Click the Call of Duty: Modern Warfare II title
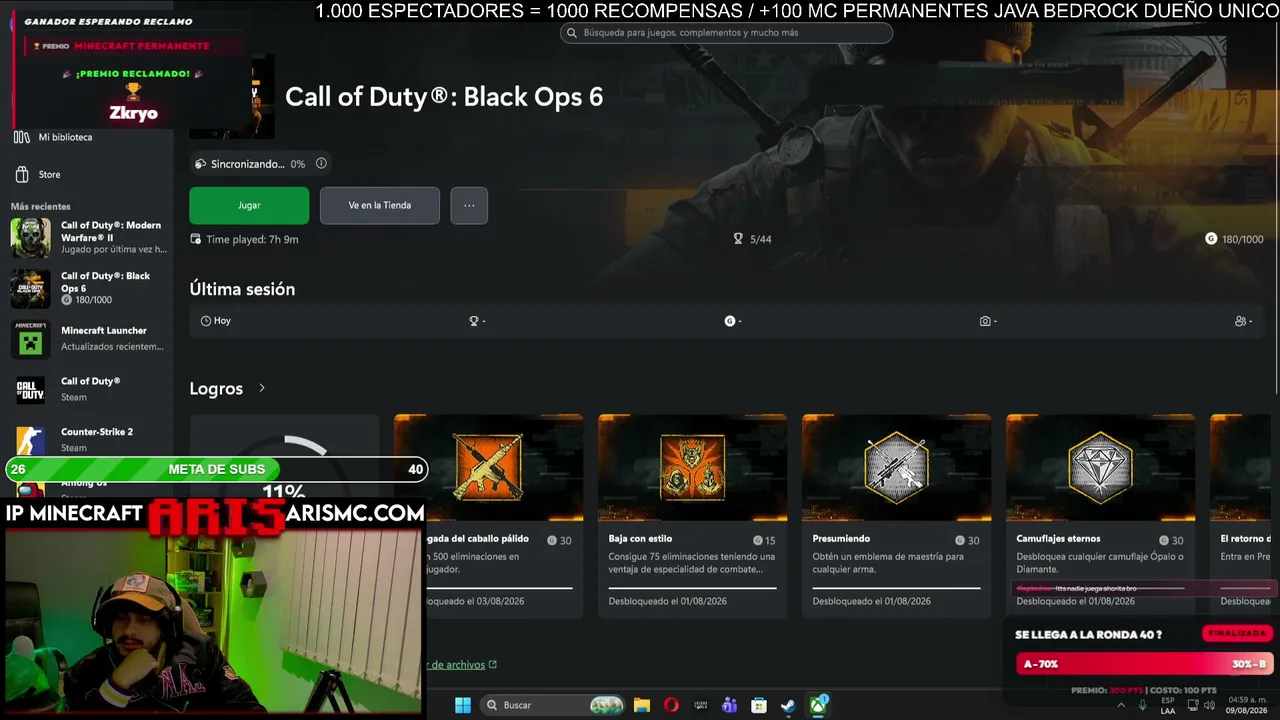This screenshot has width=1280, height=720. [111, 231]
